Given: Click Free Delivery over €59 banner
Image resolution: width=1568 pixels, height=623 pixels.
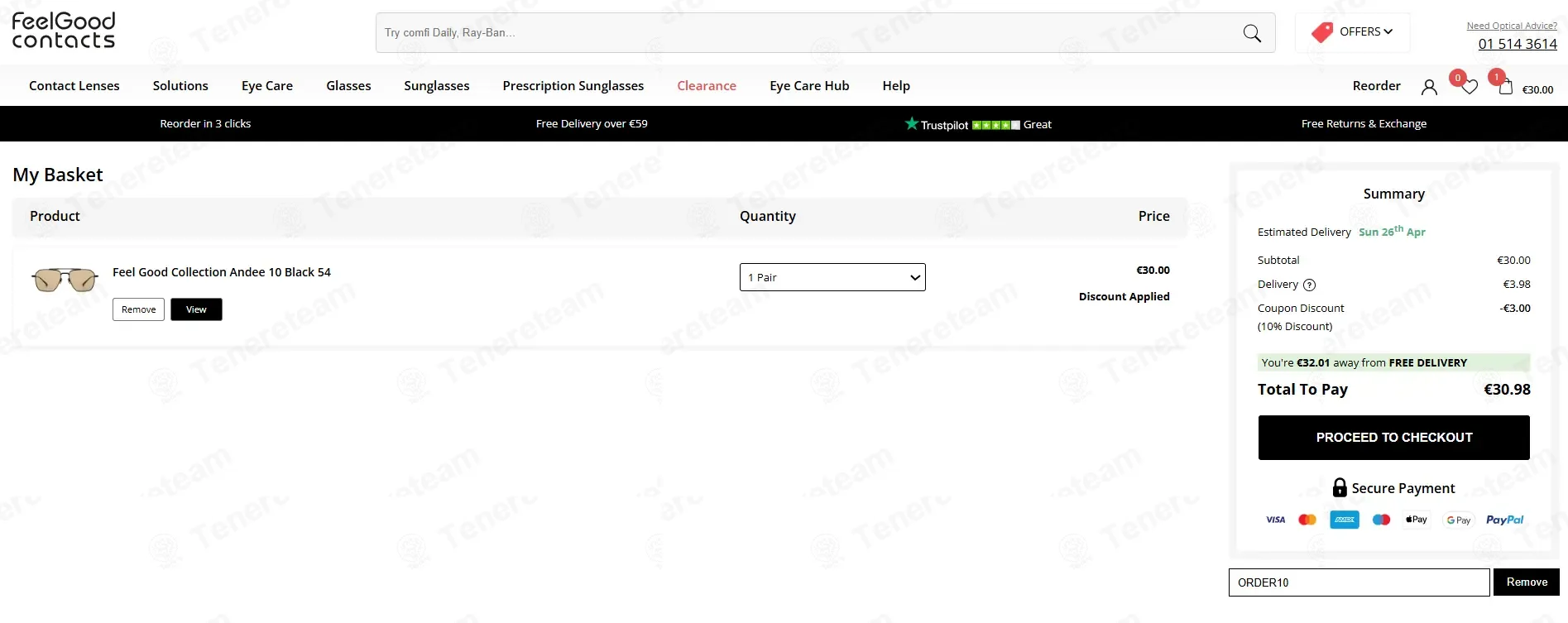Looking at the screenshot, I should (592, 124).
